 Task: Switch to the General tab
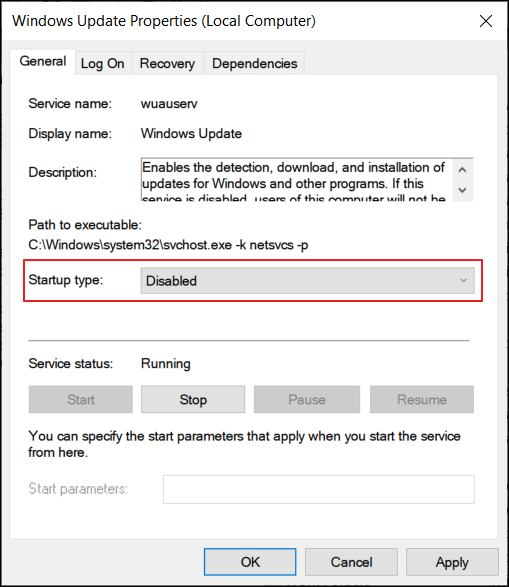tap(43, 61)
